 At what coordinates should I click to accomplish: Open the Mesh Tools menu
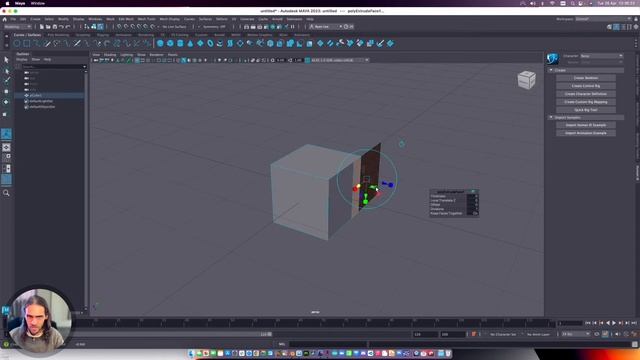(146, 19)
